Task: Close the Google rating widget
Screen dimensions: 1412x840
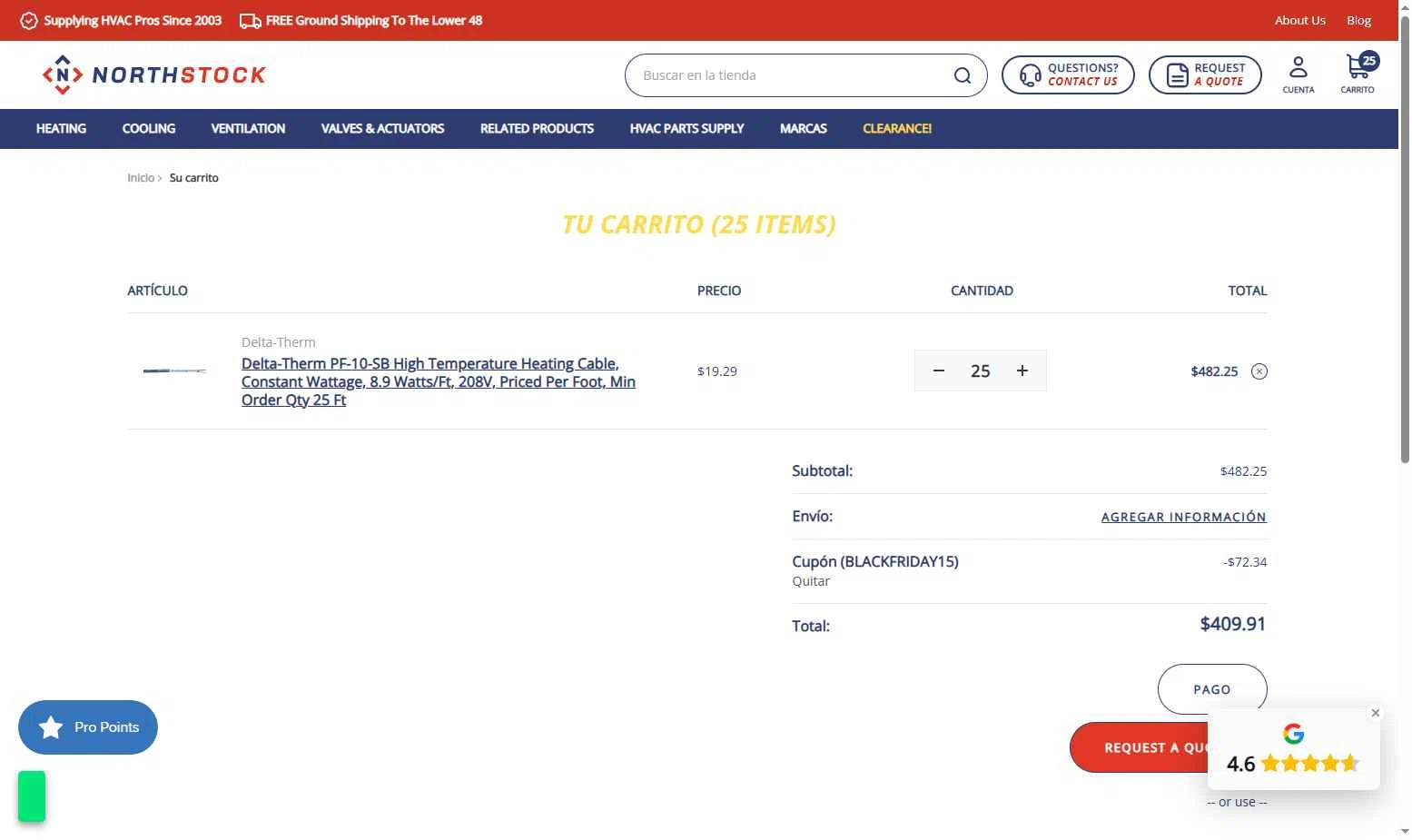Action: click(x=1376, y=713)
